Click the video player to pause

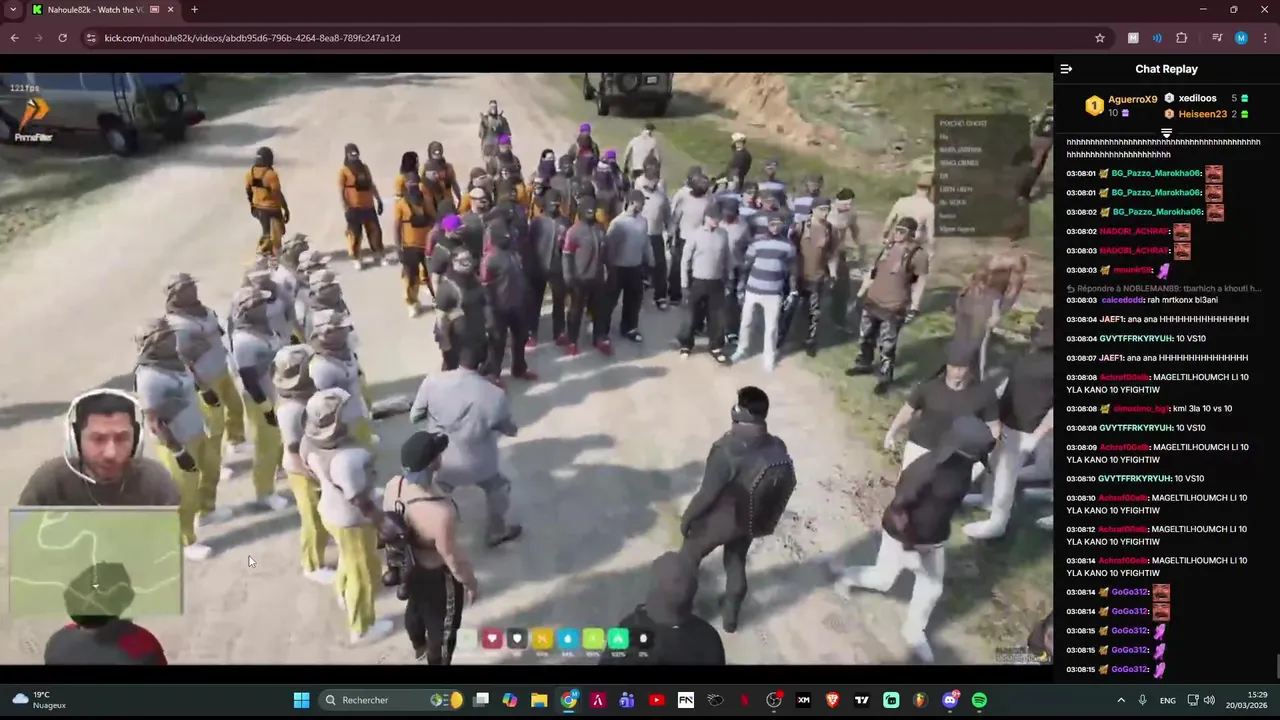click(x=526, y=368)
